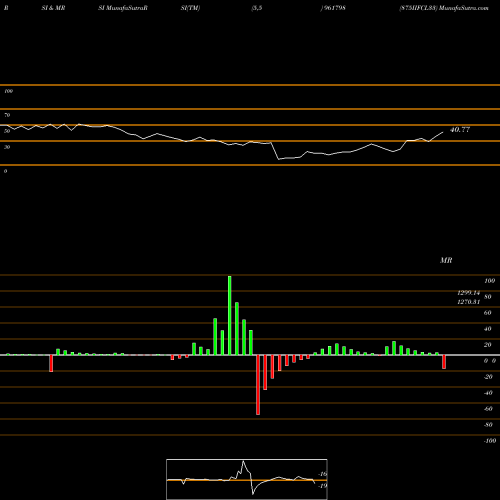Click the -16 label in mini chart
Viewport: 500px width, 500px height.
point(323,474)
